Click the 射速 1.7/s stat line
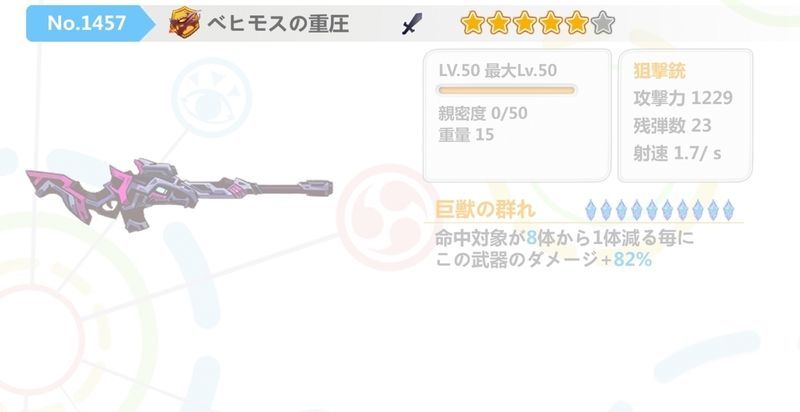The height and width of the screenshot is (412, 800). pyautogui.click(x=677, y=153)
